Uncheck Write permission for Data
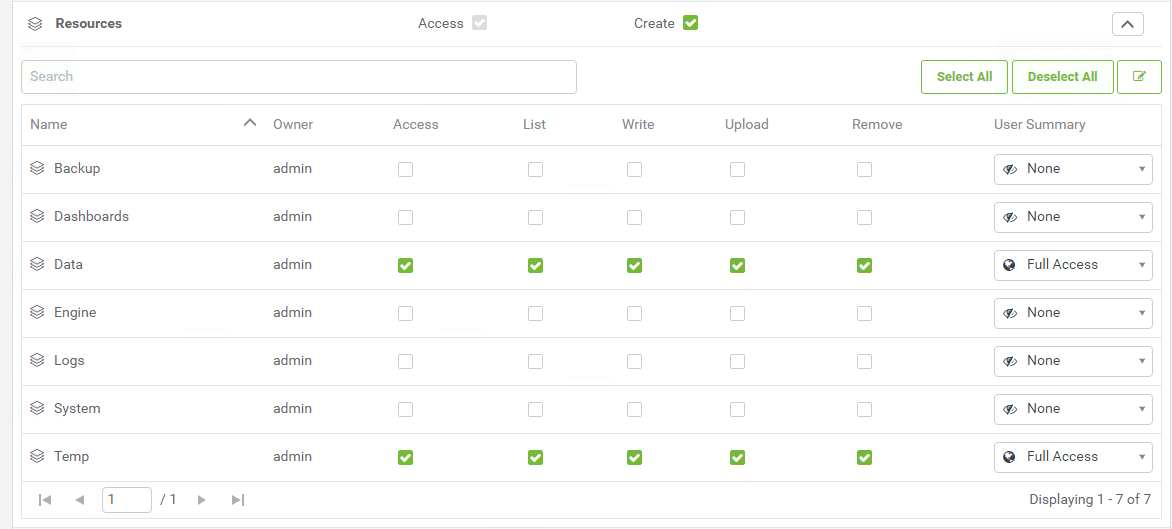 pos(634,266)
